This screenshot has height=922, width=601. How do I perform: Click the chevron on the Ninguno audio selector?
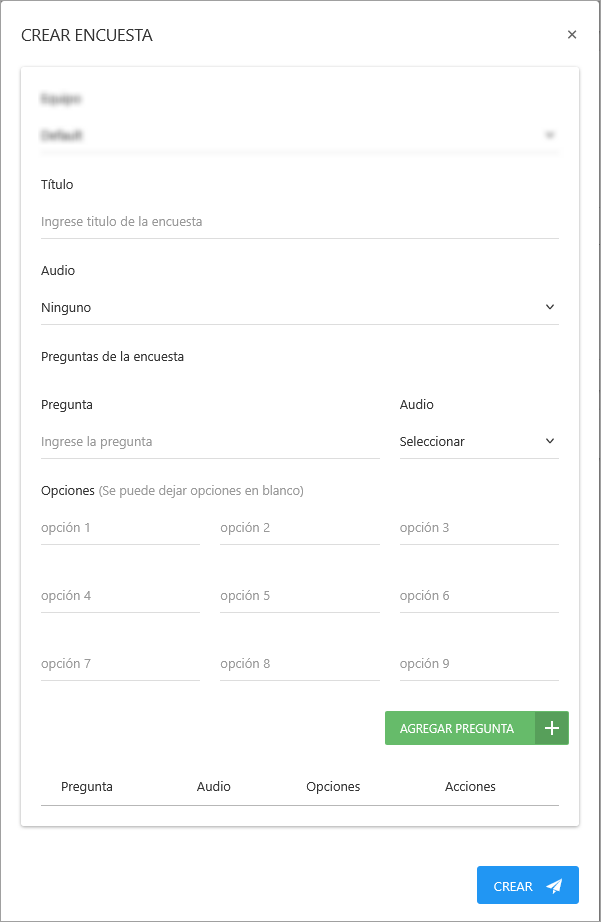[x=550, y=307]
